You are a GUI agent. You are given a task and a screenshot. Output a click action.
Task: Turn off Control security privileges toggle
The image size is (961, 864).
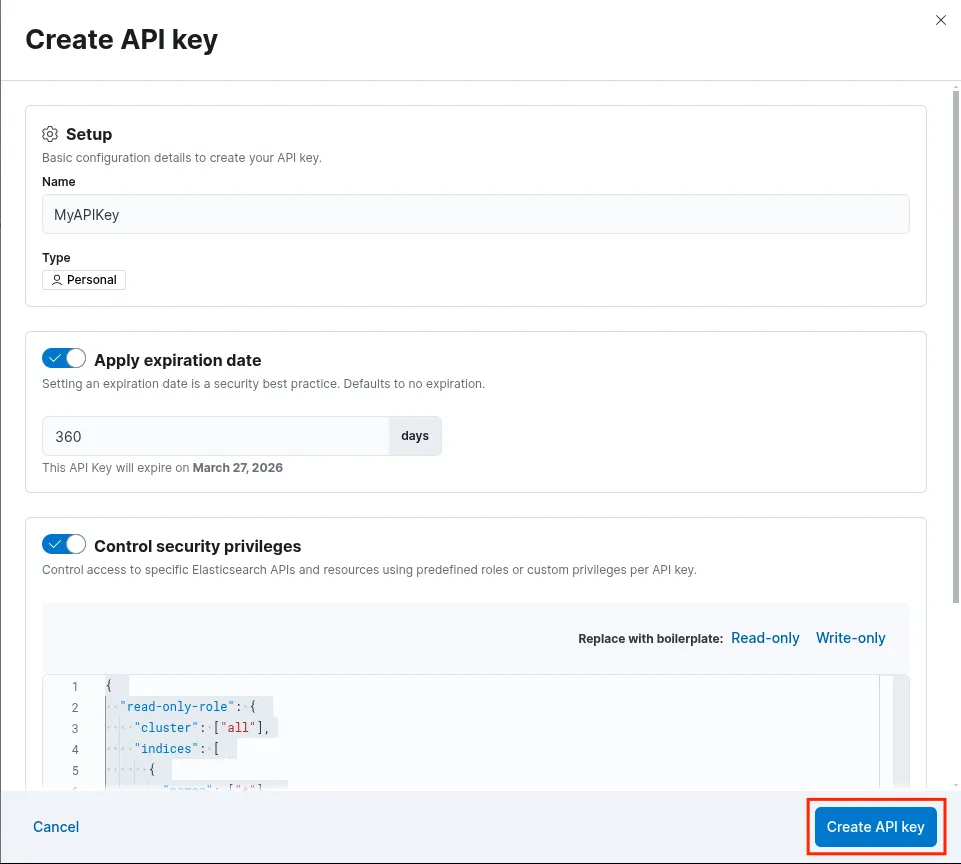[x=64, y=545]
